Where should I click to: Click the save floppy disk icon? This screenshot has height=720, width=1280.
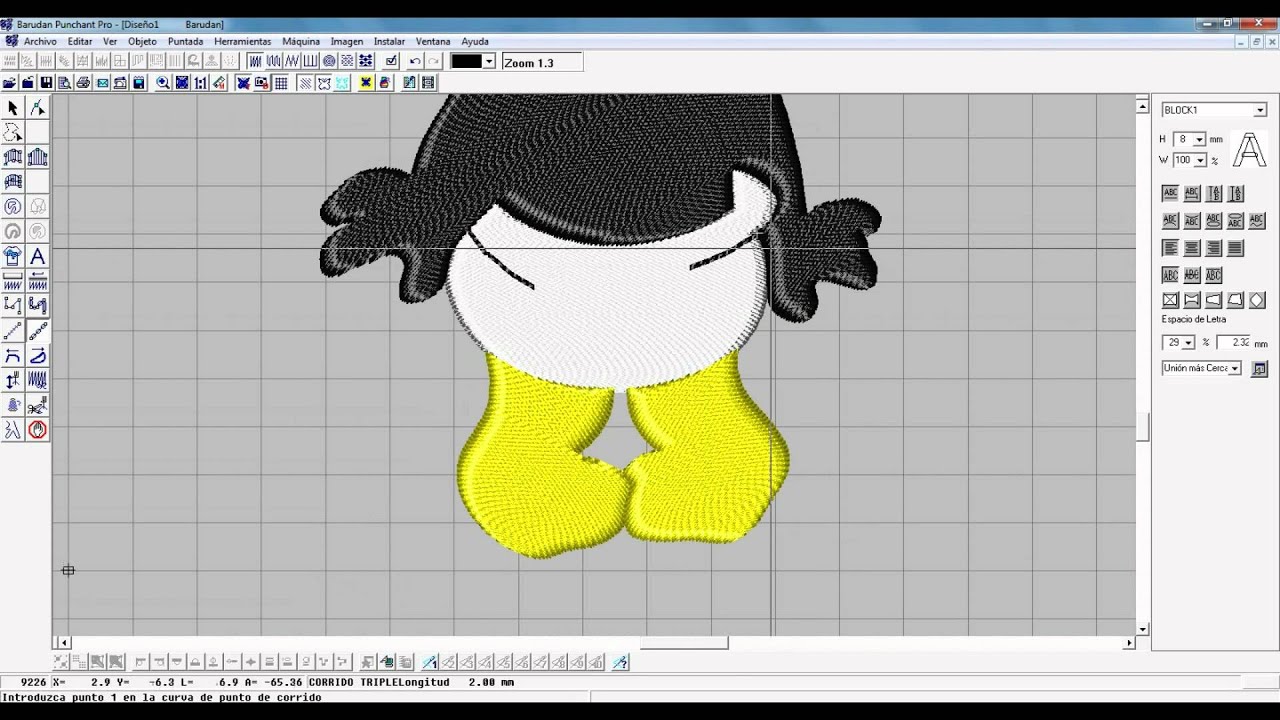tap(46, 83)
